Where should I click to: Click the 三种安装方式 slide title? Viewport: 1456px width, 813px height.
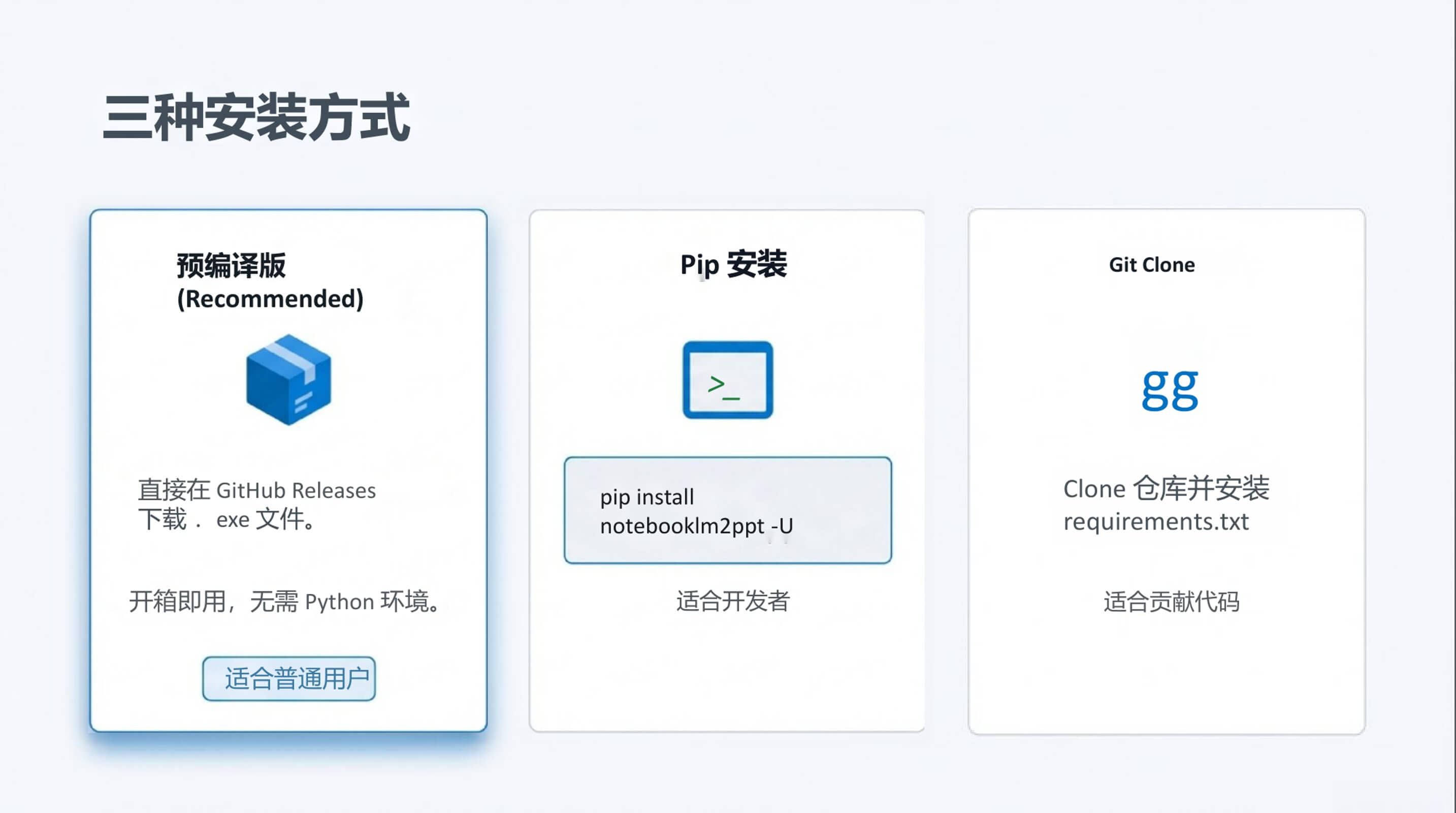(x=256, y=117)
